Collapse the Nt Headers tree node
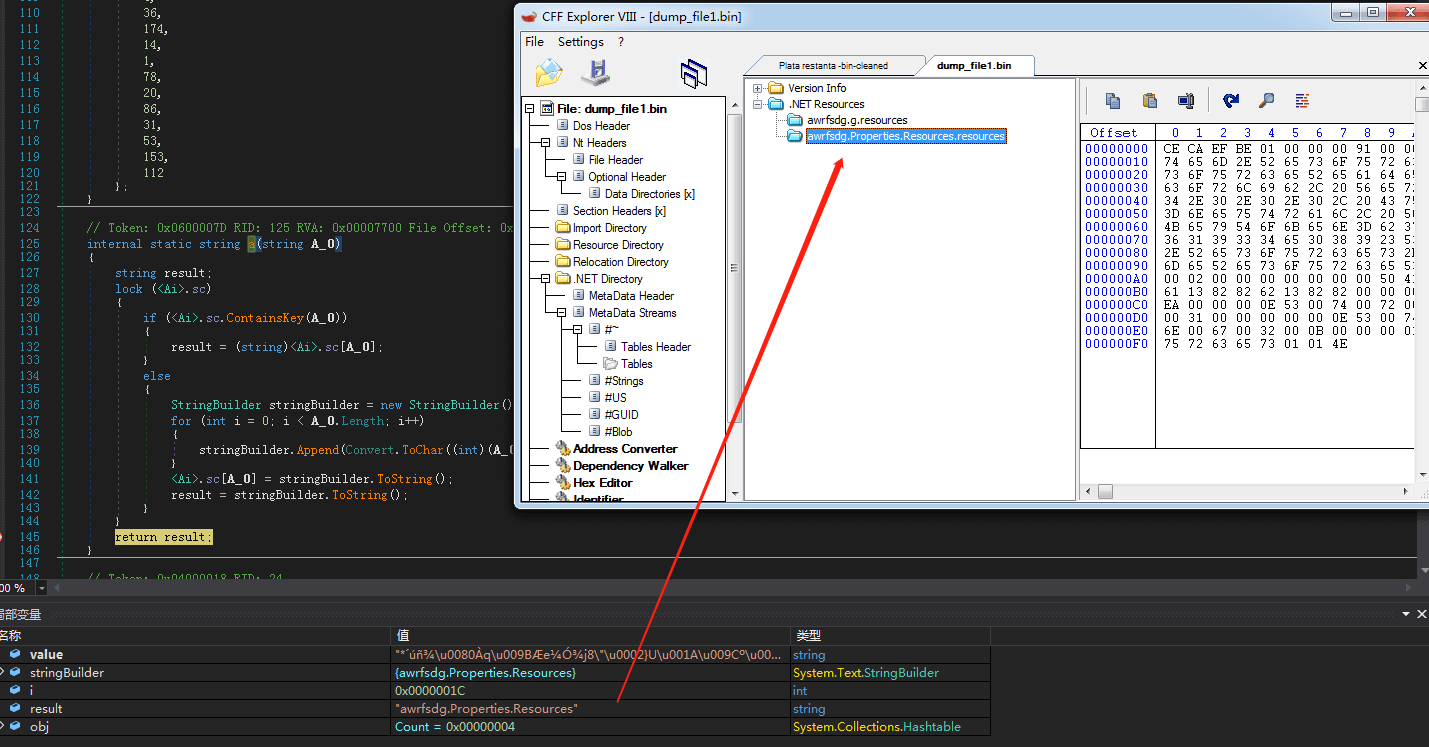1429x747 pixels. (546, 143)
